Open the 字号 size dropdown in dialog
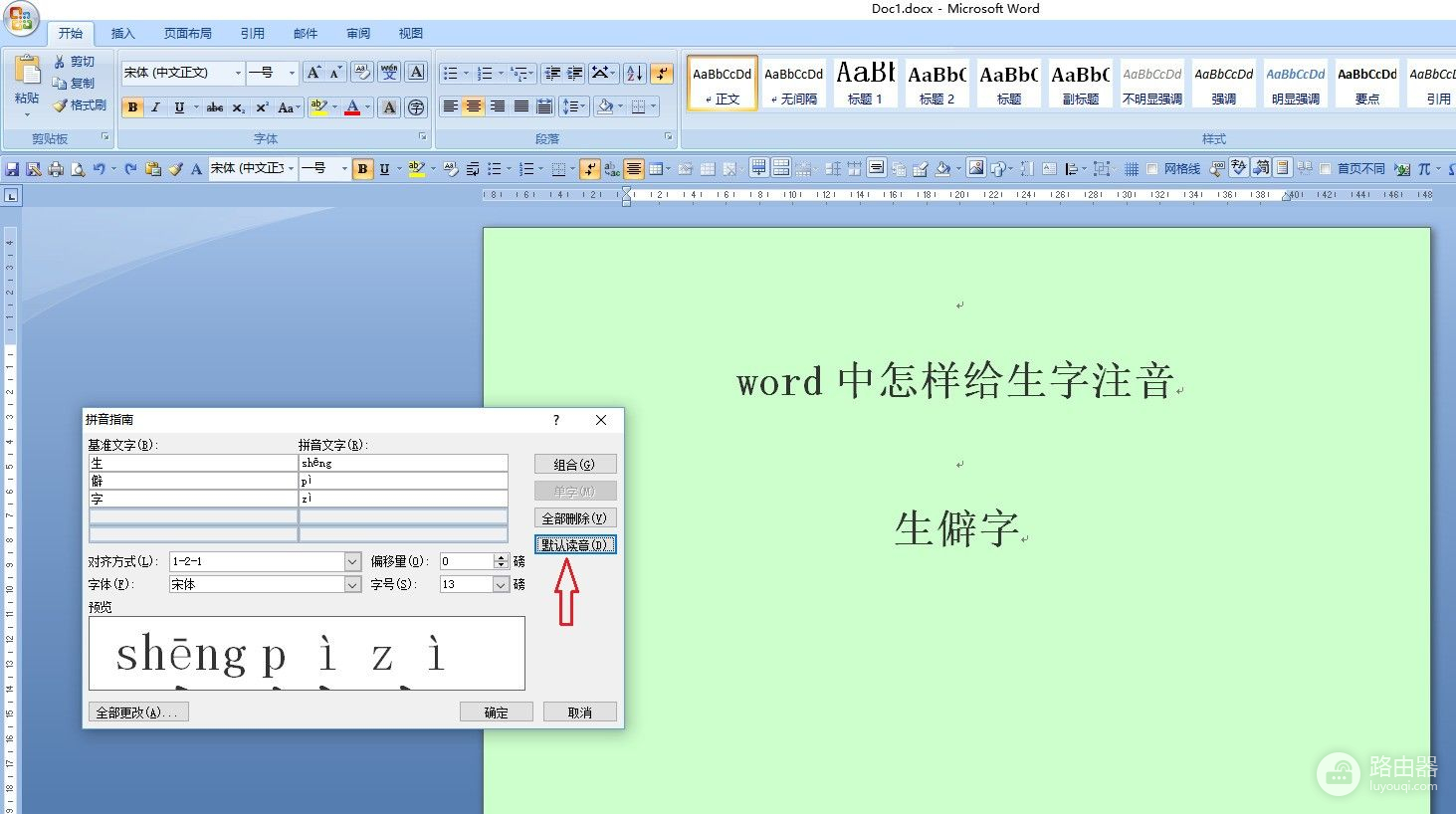Image resolution: width=1456 pixels, height=814 pixels. [x=501, y=584]
